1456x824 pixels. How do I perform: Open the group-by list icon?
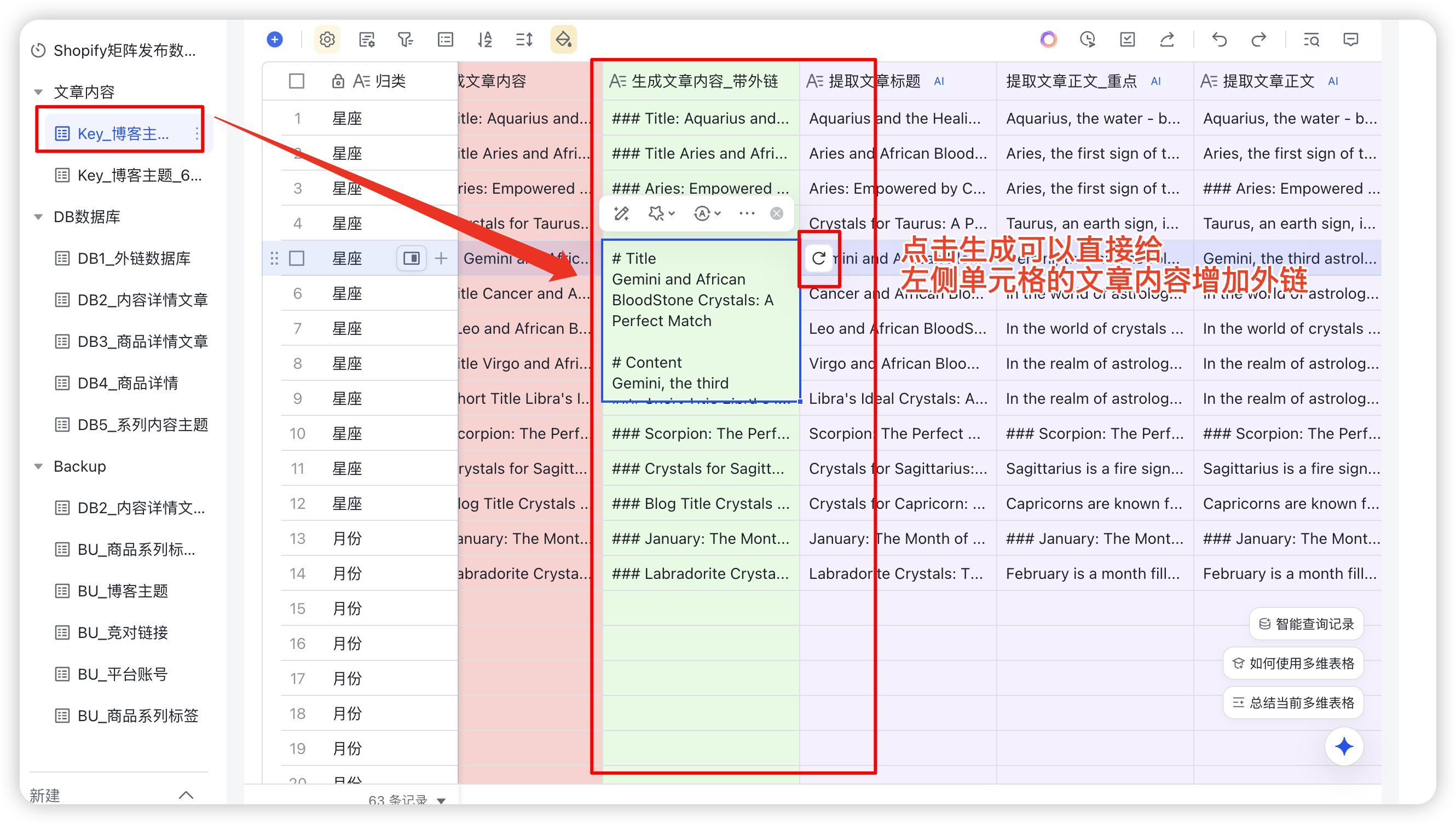(x=446, y=39)
